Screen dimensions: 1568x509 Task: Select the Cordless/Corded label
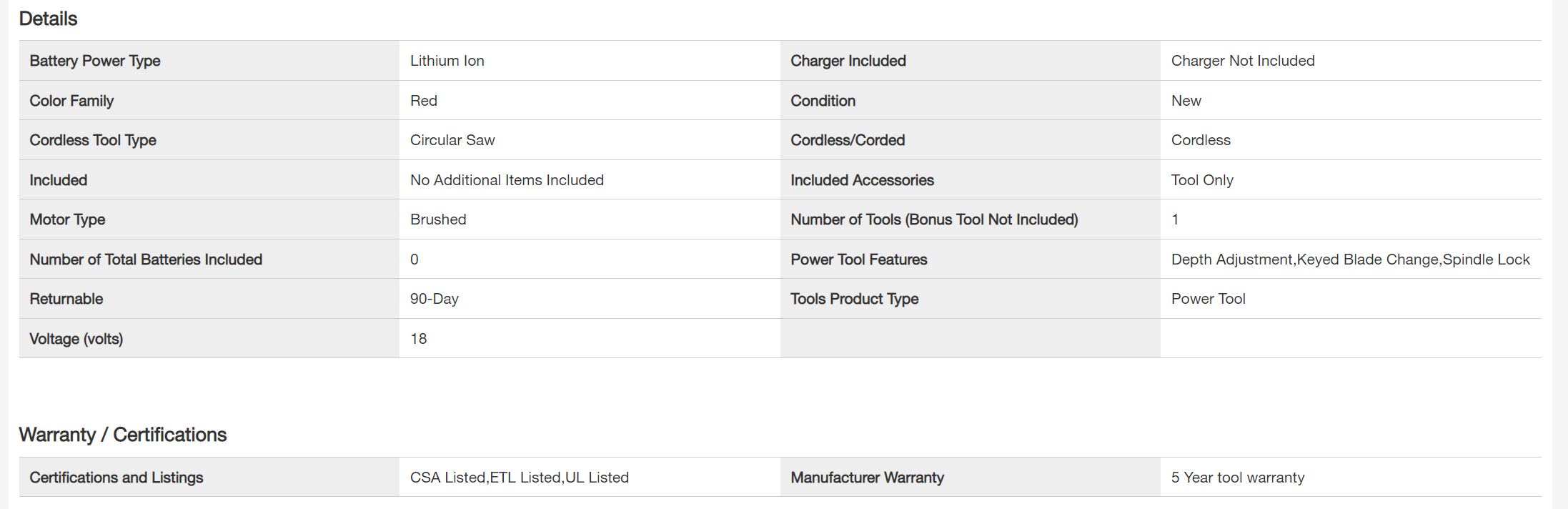(x=848, y=140)
